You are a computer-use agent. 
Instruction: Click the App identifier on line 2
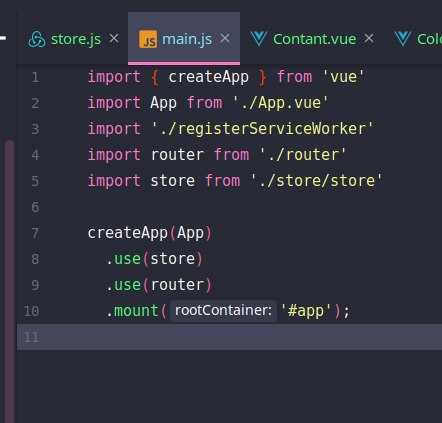163,103
